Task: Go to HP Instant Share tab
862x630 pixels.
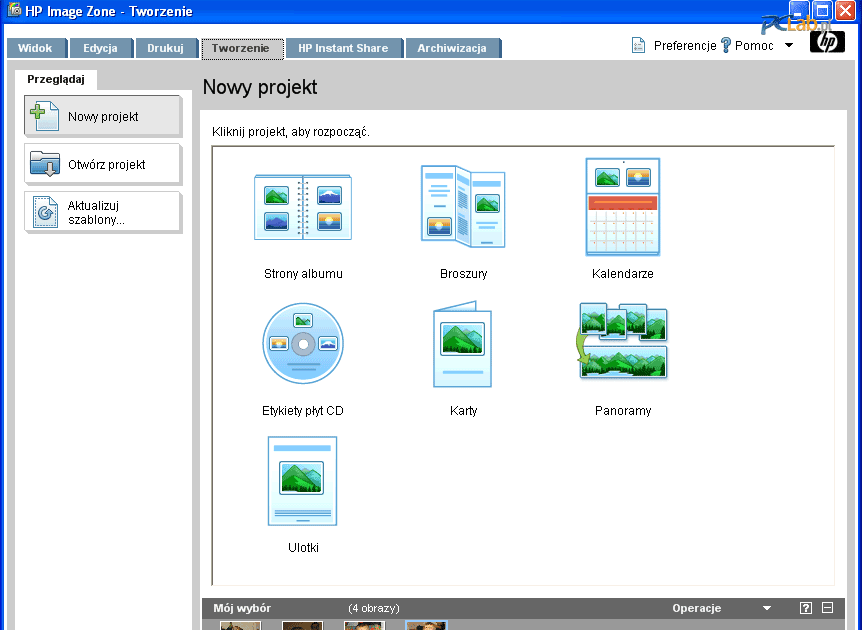Action: [344, 48]
